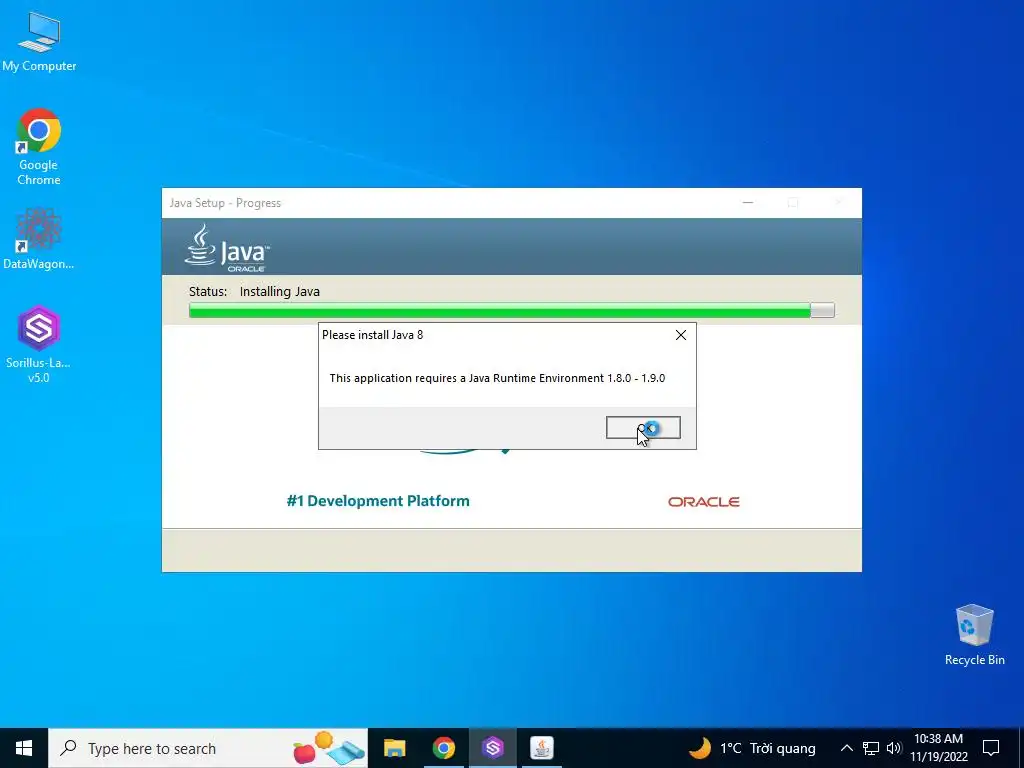This screenshot has height=768, width=1024.
Task: Click the Java Oracle logo in the setup header
Action: [227, 248]
